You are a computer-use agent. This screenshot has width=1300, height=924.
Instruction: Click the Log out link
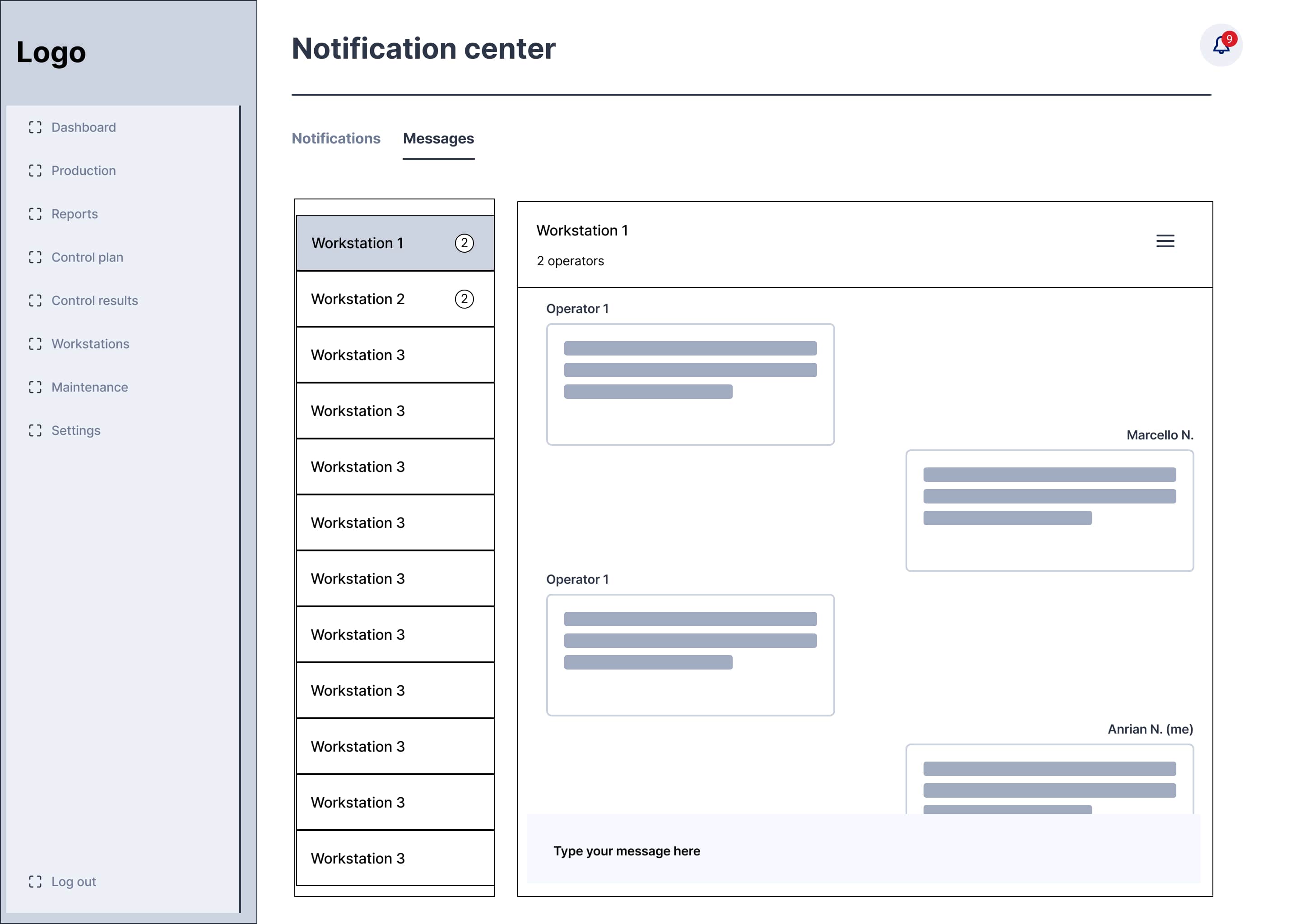74,881
